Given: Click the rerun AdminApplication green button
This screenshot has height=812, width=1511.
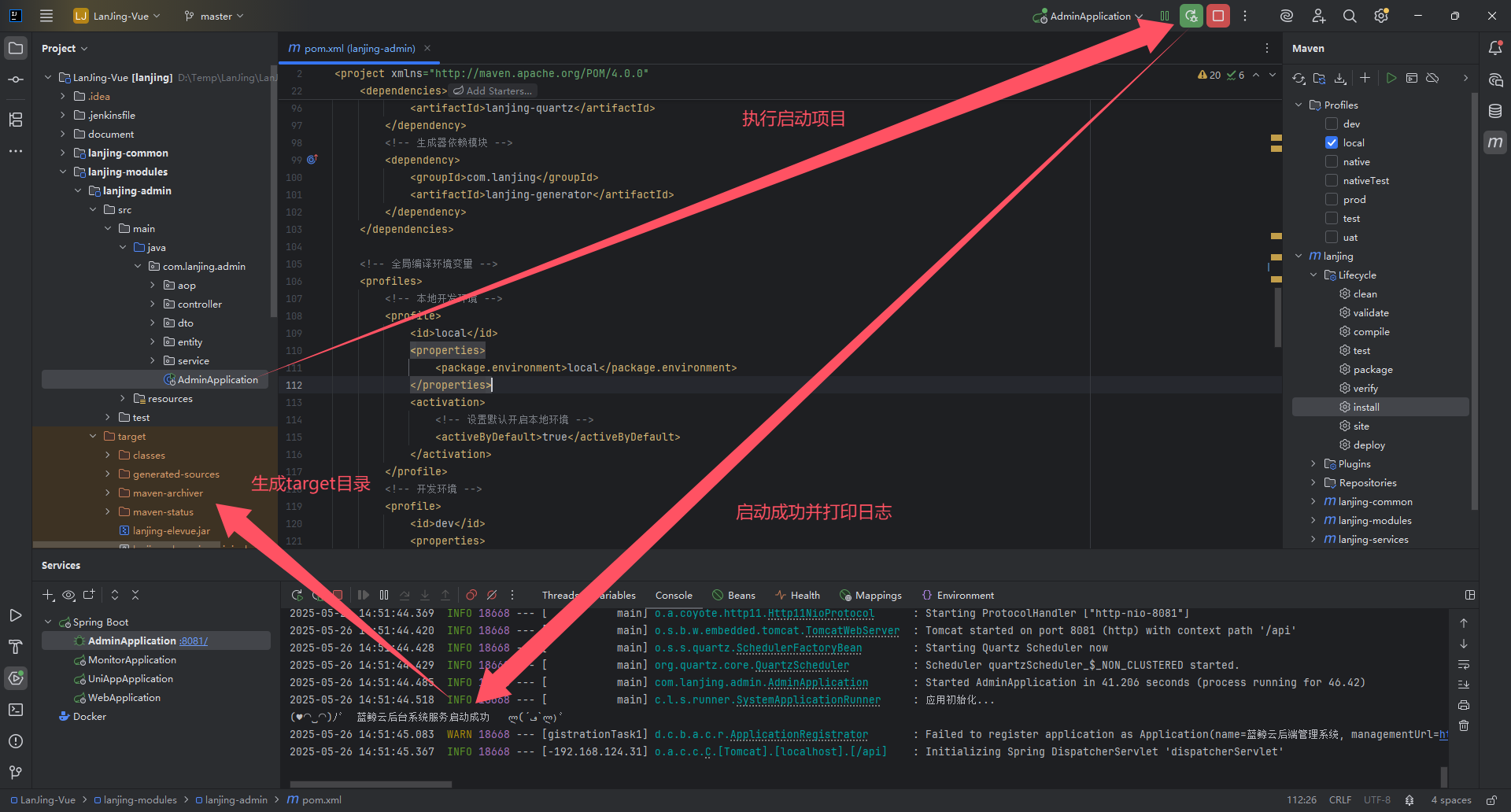Looking at the screenshot, I should pyautogui.click(x=1191, y=16).
